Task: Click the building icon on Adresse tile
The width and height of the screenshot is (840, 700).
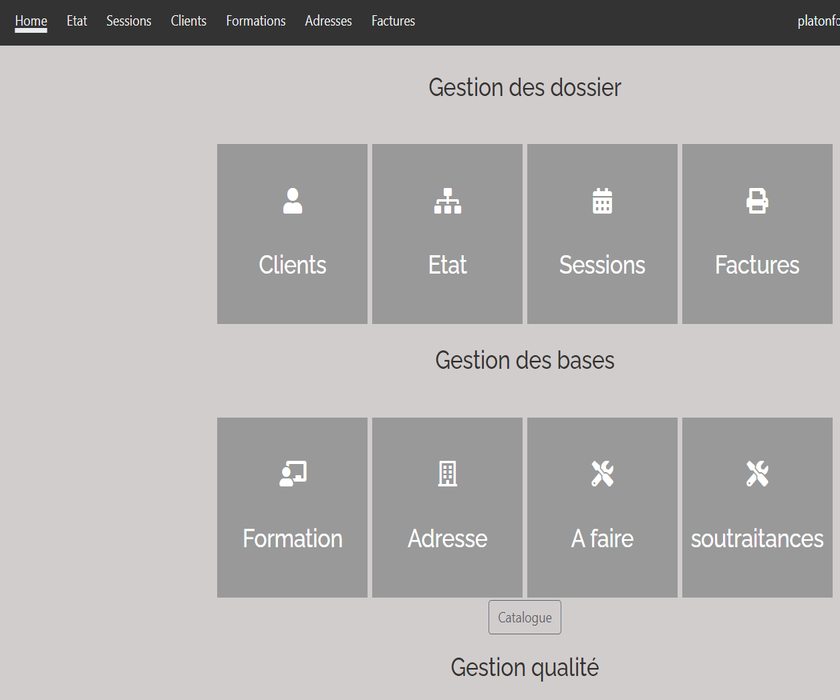Action: 447,474
